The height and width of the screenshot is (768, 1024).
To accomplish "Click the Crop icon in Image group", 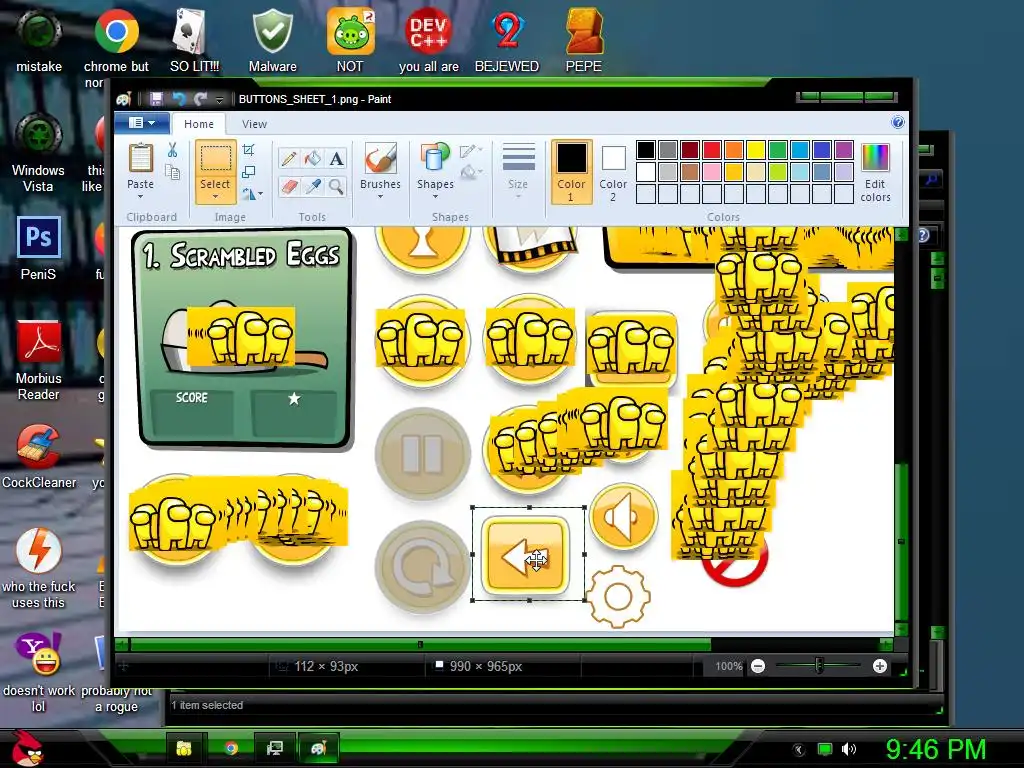I will point(249,150).
